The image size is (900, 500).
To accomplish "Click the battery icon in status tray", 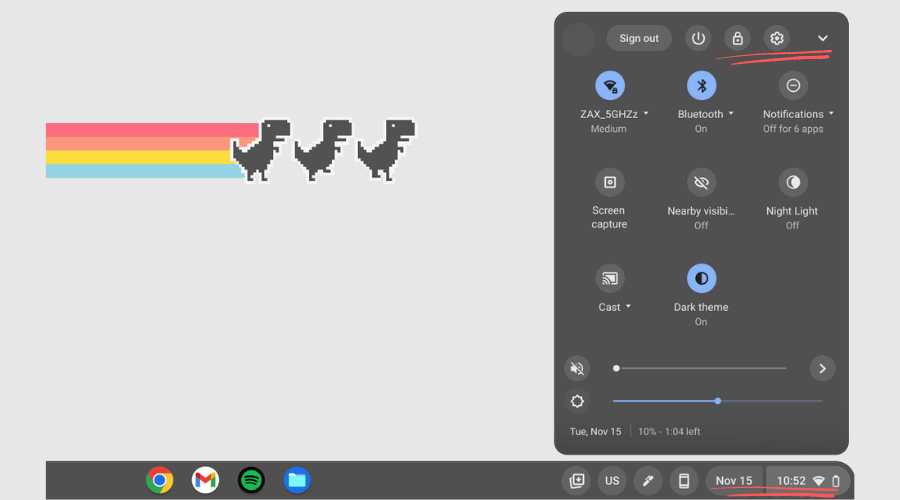I will pos(836,481).
